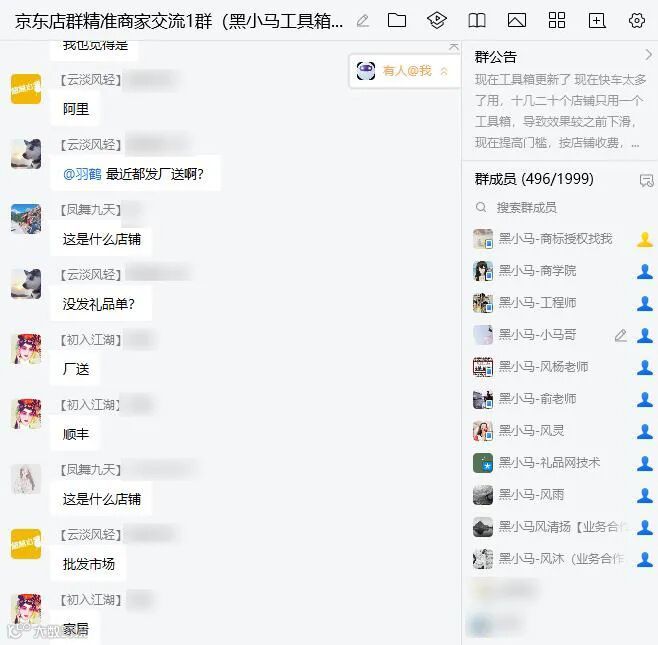Expand the 有人@我 mention notification arrows
This screenshot has width=658, height=645.
click(444, 71)
